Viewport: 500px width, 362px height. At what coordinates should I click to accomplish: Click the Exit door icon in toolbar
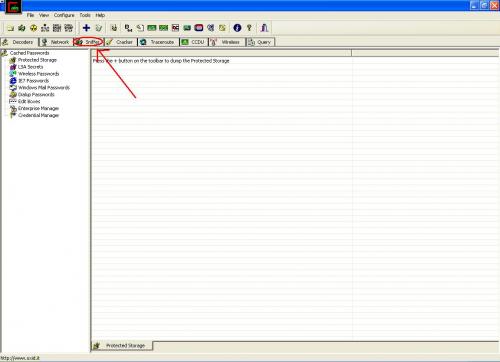(x=264, y=28)
